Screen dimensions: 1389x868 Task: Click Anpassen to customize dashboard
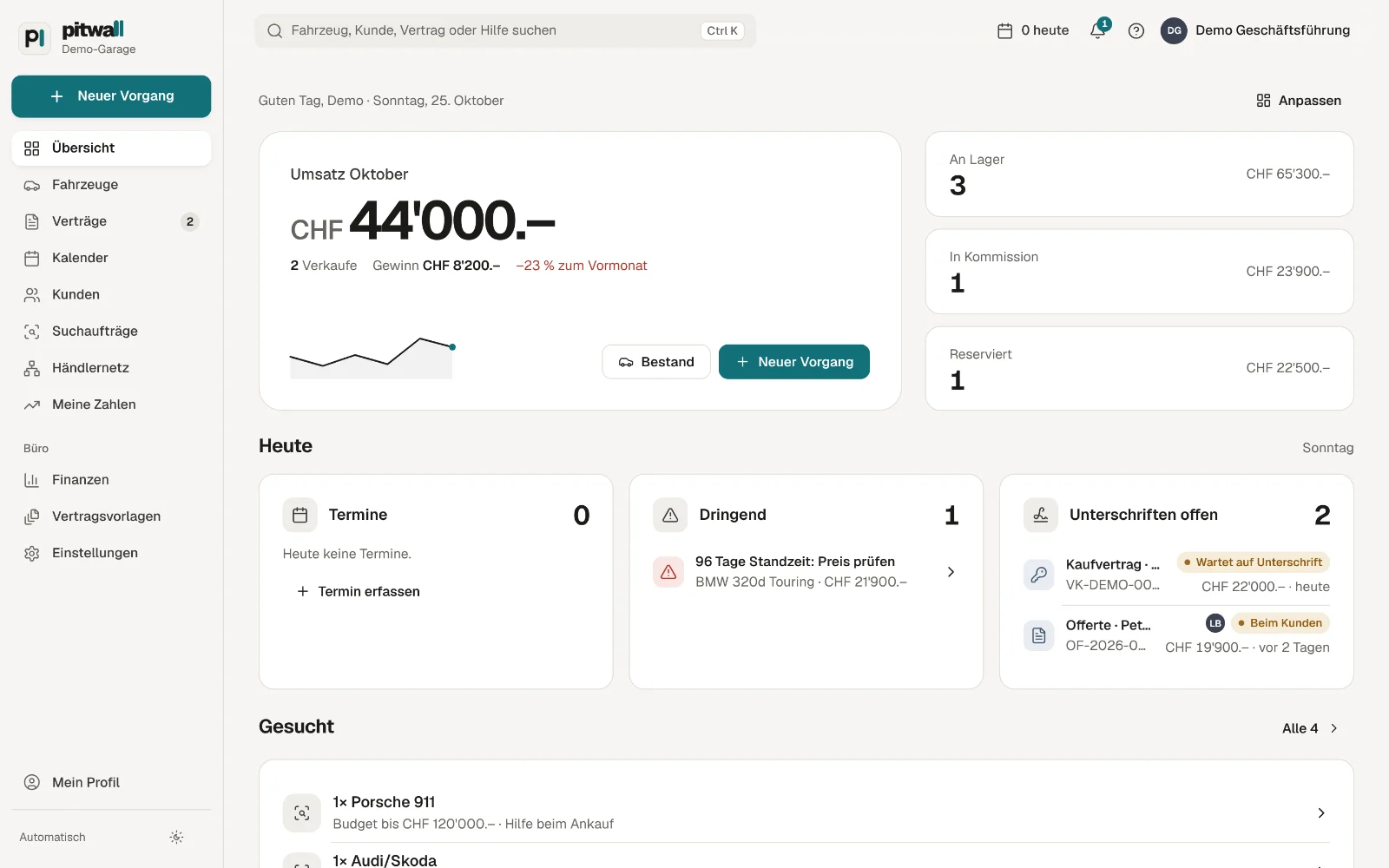(x=1299, y=101)
